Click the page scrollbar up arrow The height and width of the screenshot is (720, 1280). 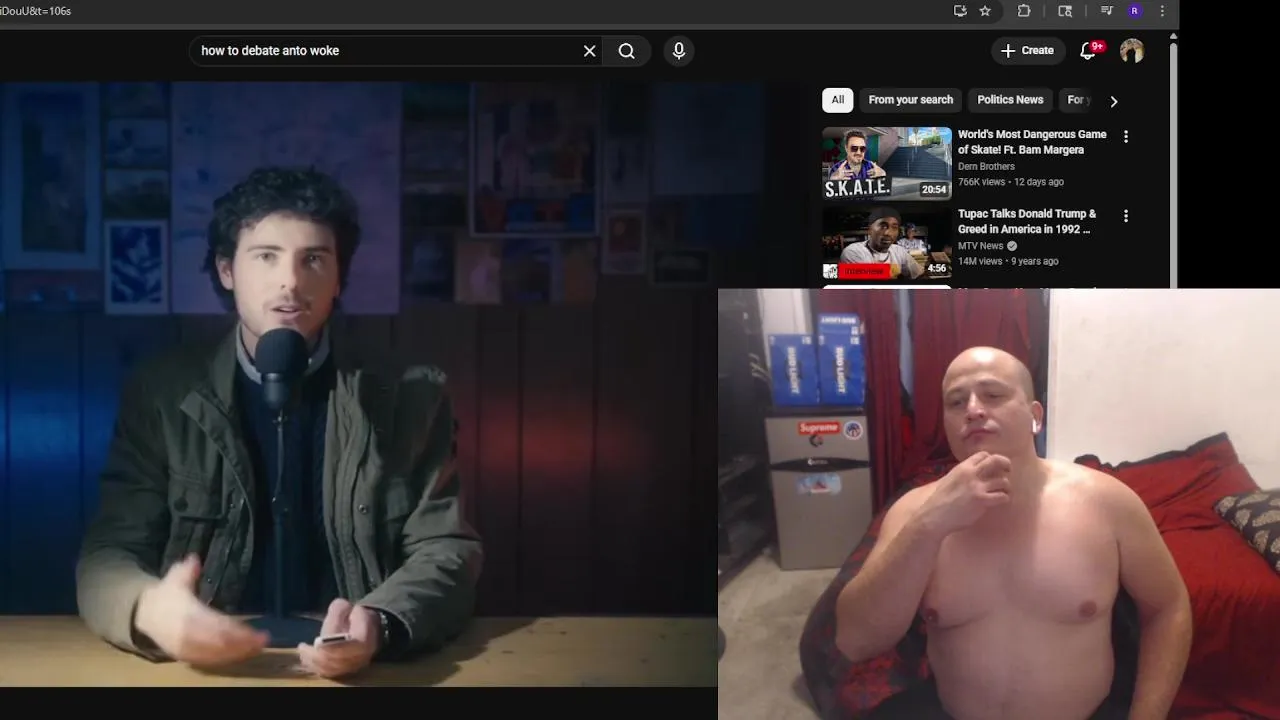tap(1174, 37)
